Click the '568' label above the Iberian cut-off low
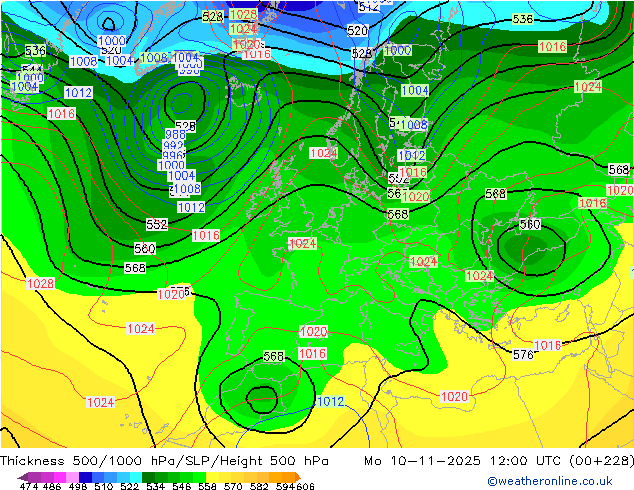634x490 pixels. 274,356
